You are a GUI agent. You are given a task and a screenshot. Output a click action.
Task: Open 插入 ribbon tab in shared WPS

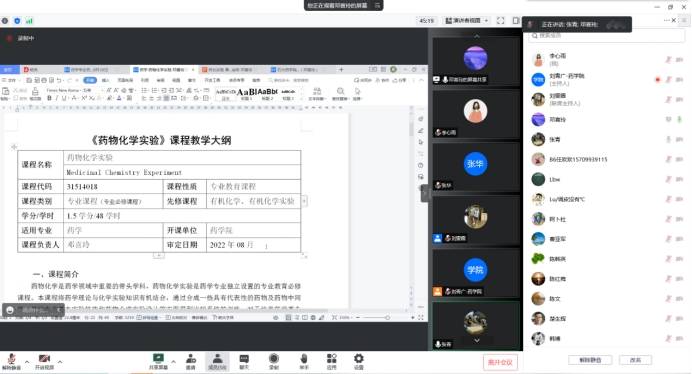pos(106,80)
